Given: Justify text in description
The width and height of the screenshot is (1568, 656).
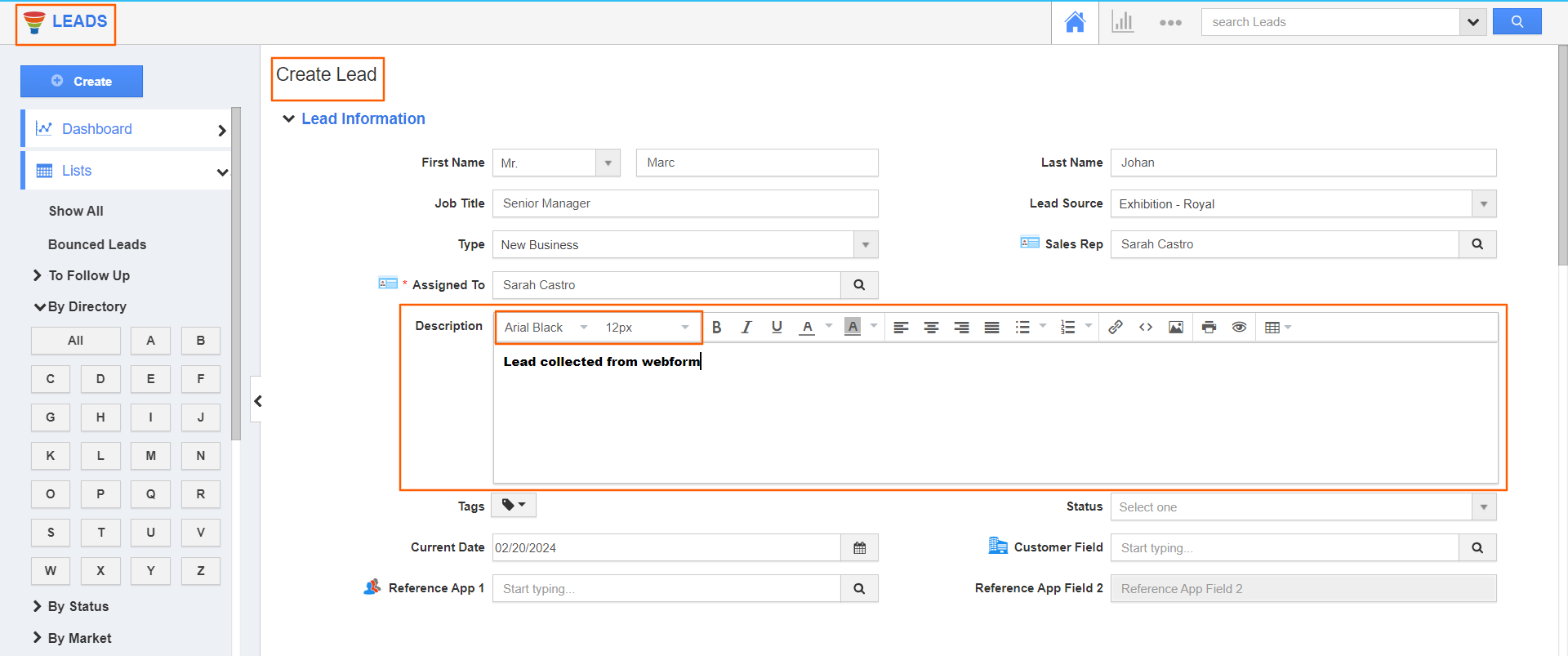Looking at the screenshot, I should (991, 328).
